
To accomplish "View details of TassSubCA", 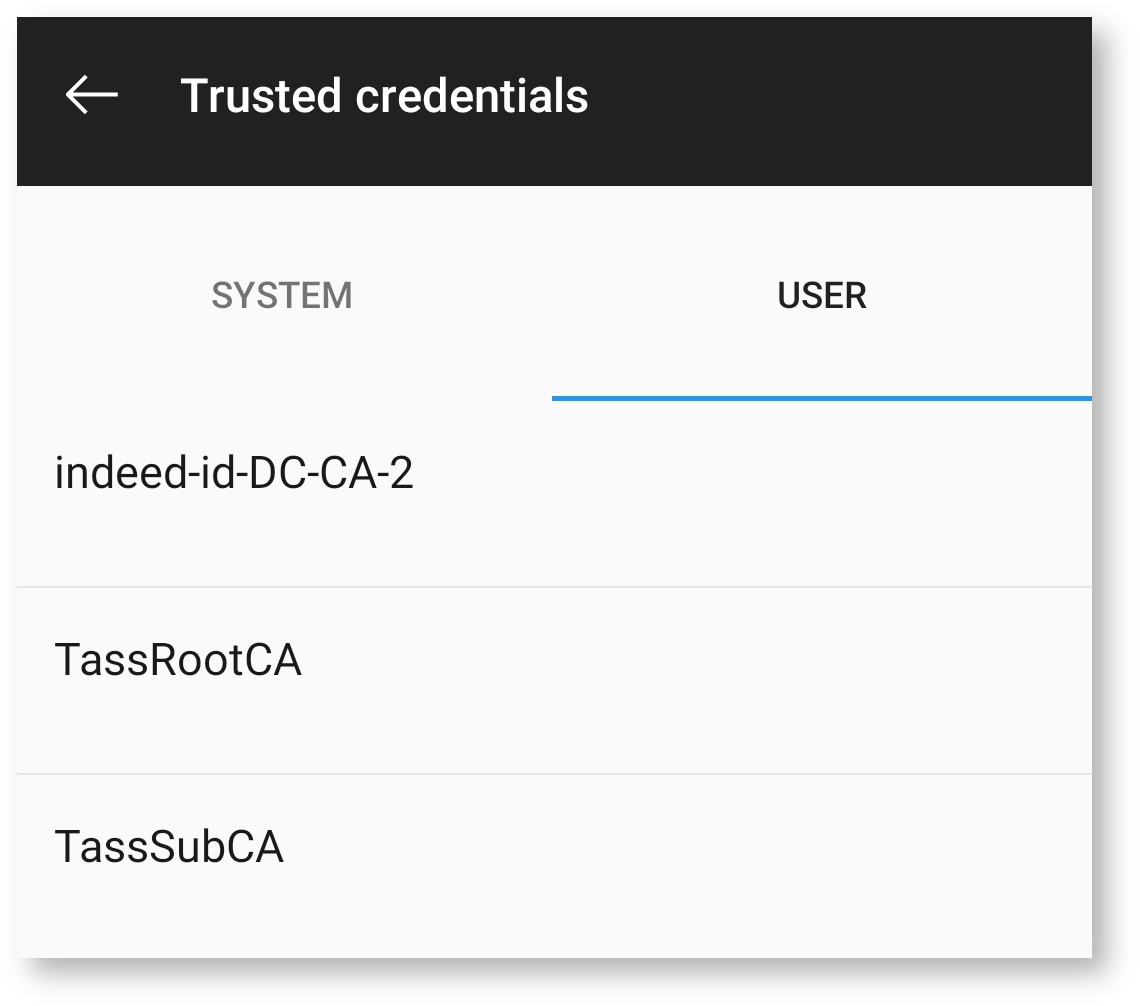I will pos(169,848).
